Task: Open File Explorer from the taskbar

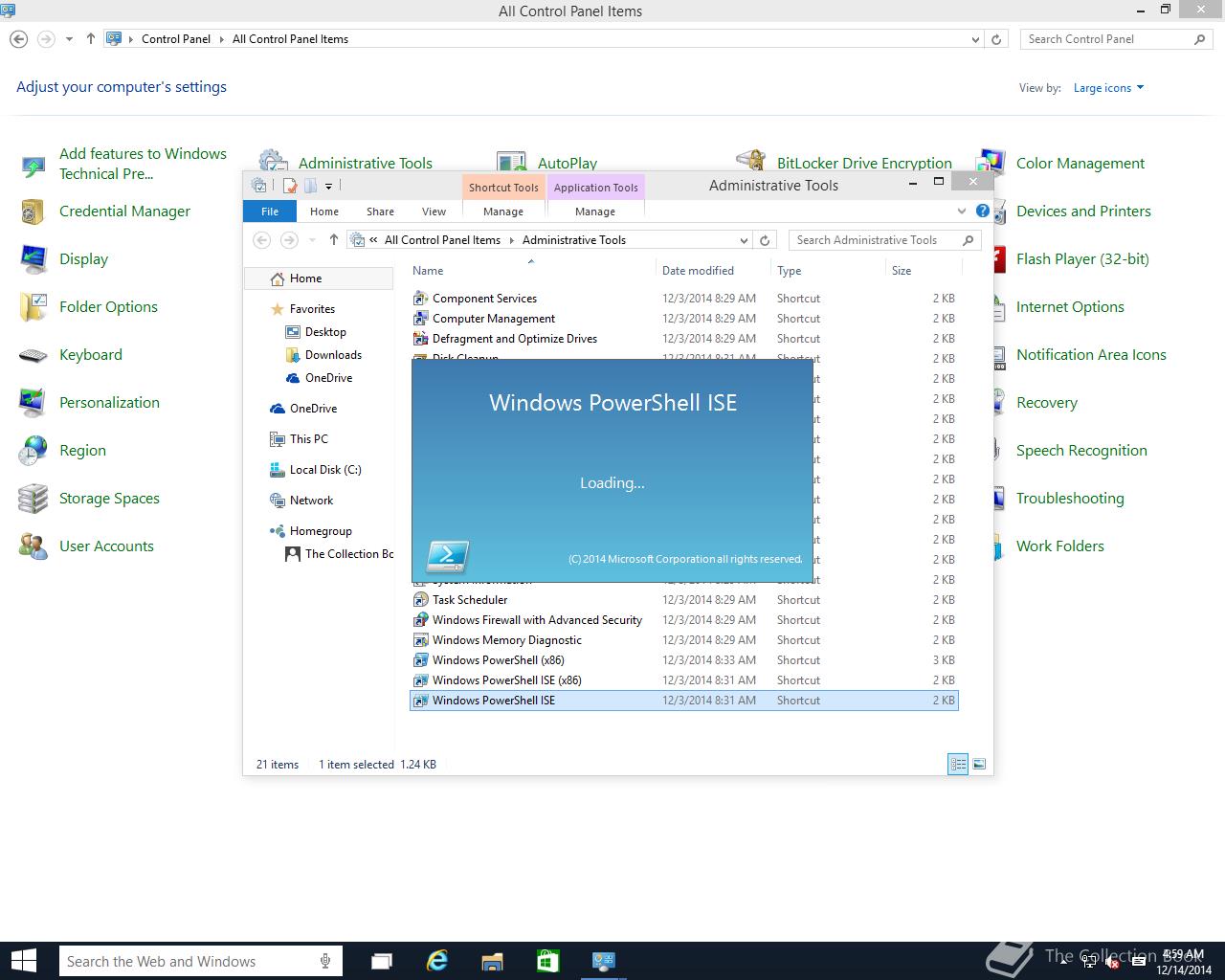Action: tap(492, 961)
